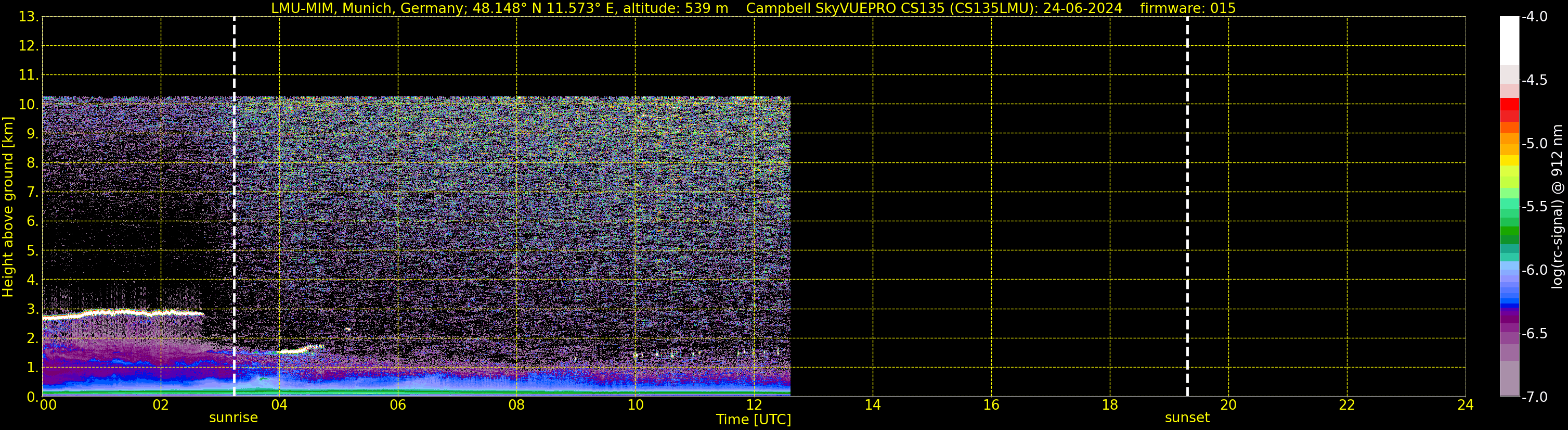Click the 7 km height tick label
Screen dimensions: 1568x430
tap(32, 193)
